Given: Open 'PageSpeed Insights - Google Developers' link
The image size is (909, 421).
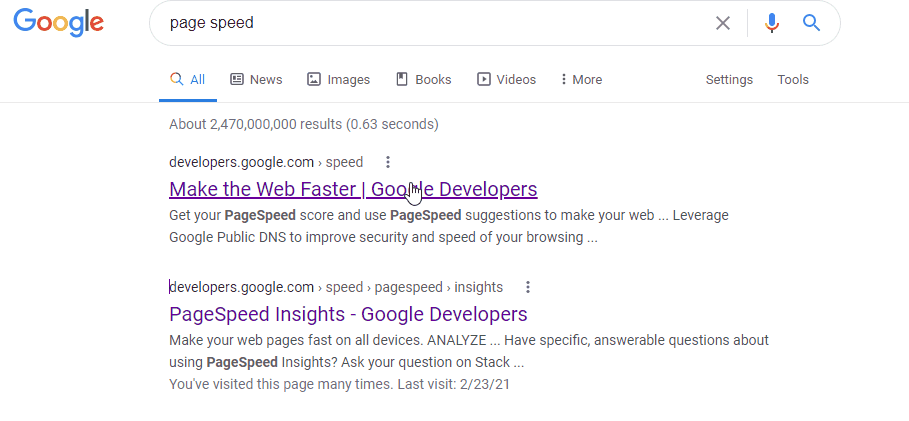Looking at the screenshot, I should [348, 314].
